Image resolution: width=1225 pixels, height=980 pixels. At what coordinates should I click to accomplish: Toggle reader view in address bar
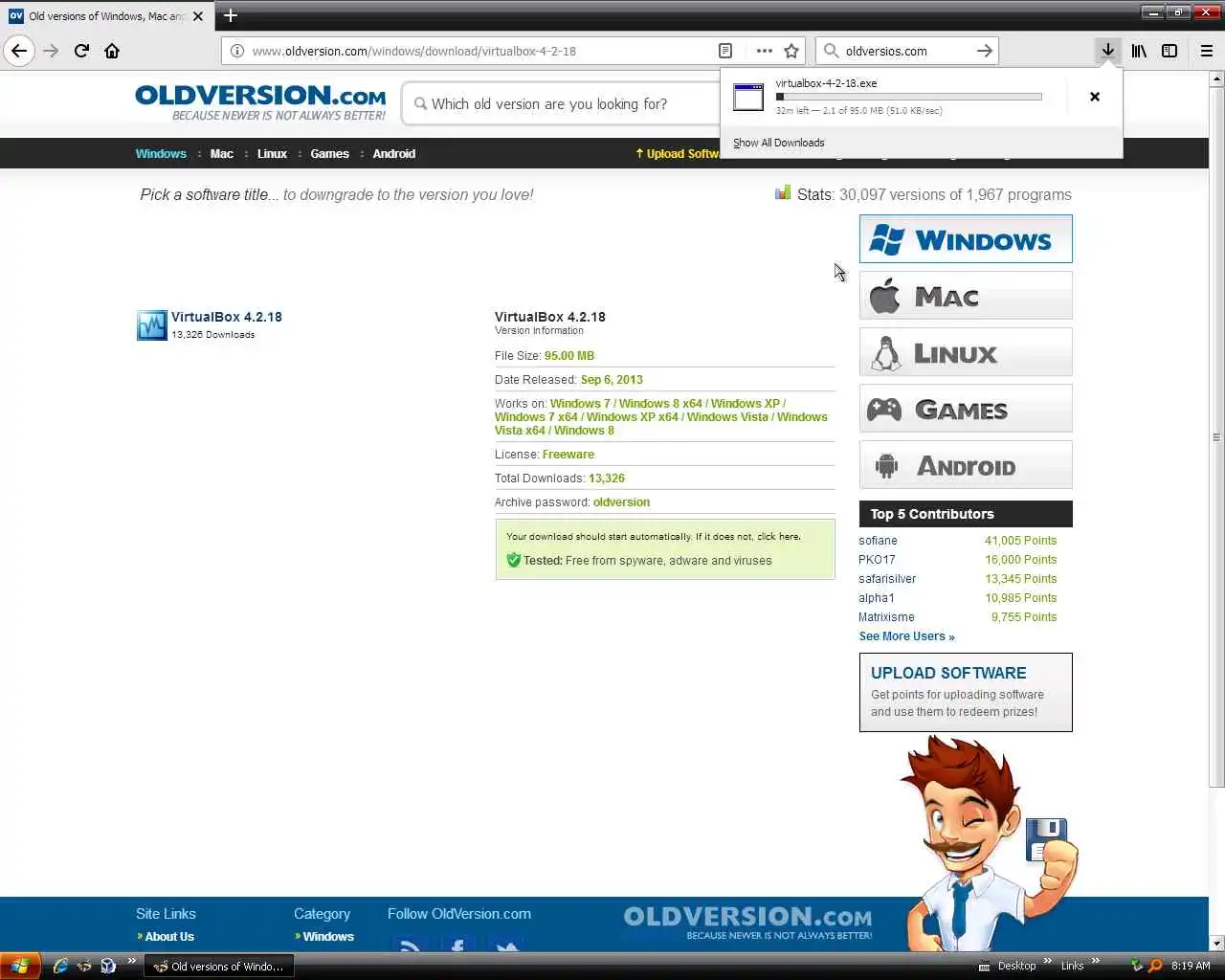(725, 51)
